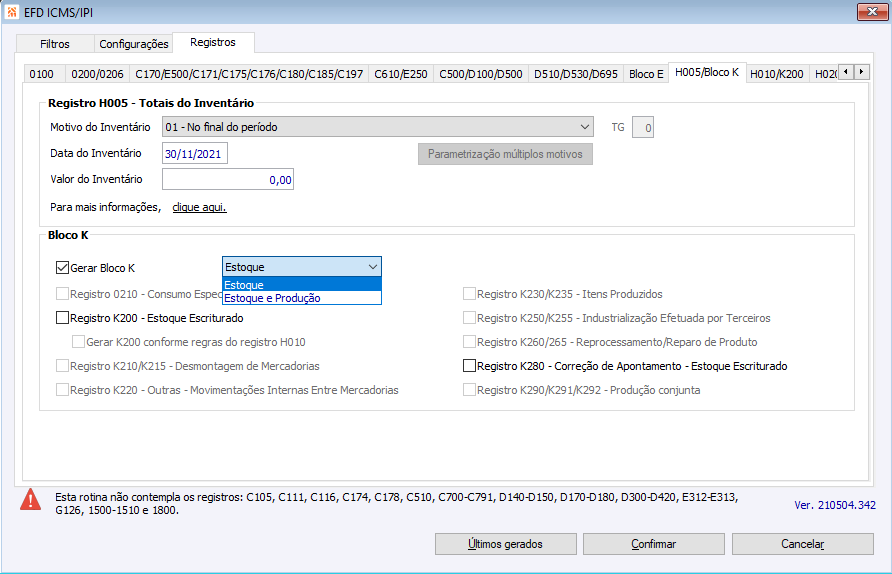892x574 pixels.
Task: Check Registro K220 - Outras Movimentações Internas
Action: pyautogui.click(x=63, y=390)
